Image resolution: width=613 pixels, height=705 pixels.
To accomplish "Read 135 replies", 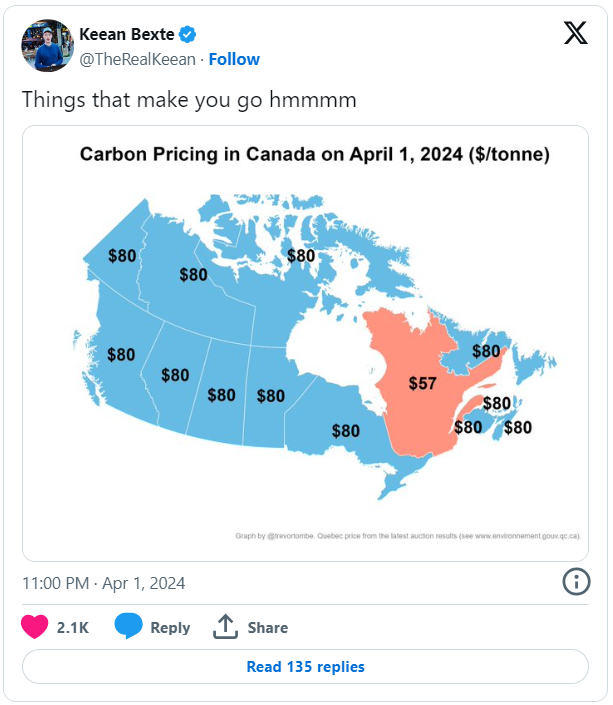I will (x=305, y=666).
